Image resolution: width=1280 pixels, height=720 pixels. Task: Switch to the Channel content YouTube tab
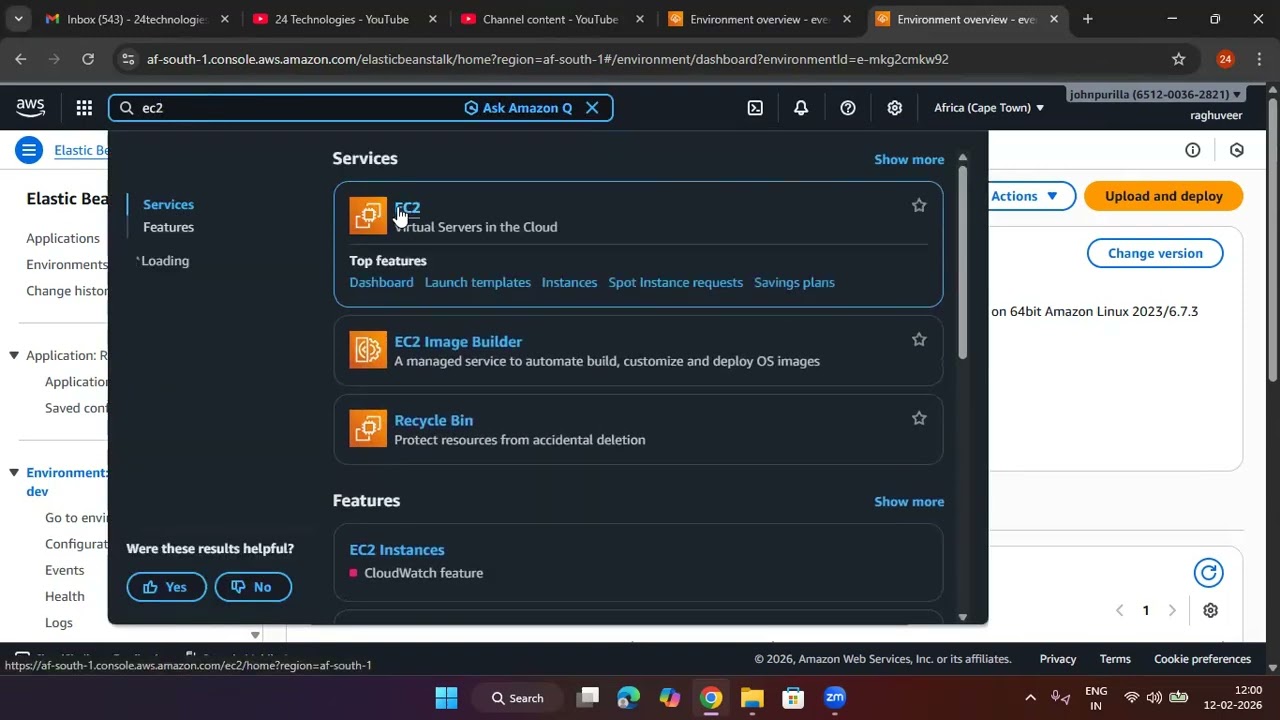point(549,19)
